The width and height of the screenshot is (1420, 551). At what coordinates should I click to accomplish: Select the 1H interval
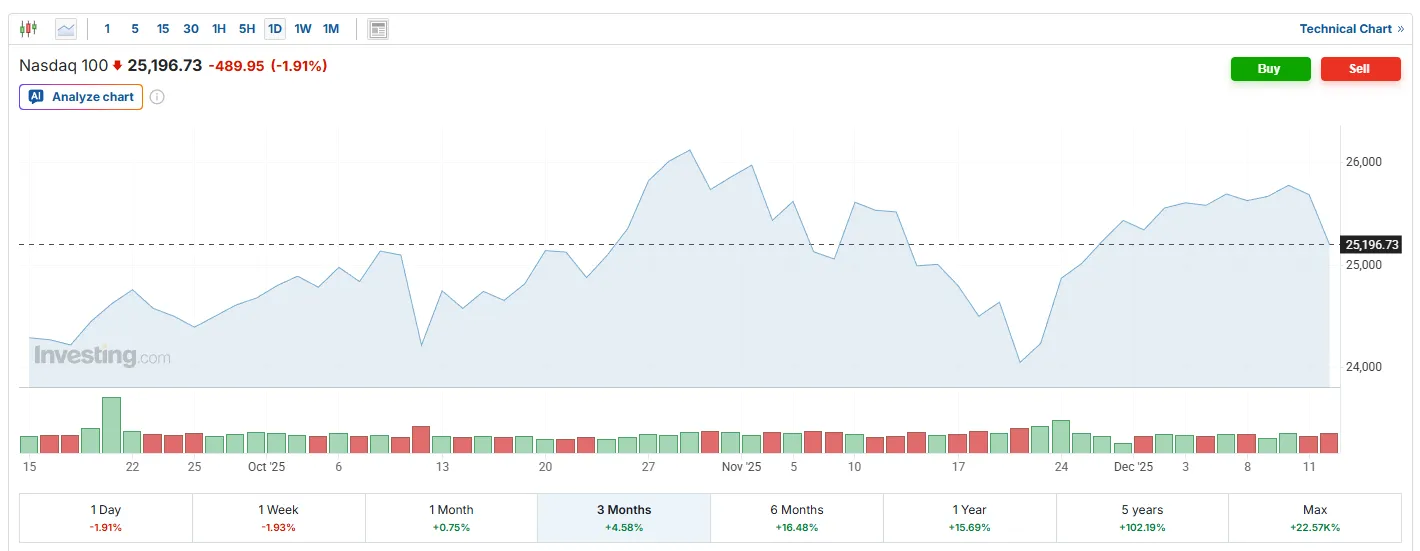(219, 29)
